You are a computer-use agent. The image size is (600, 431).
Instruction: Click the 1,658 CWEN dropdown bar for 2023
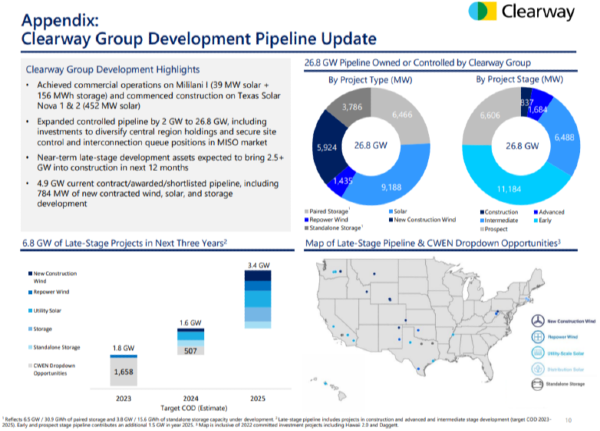click(124, 372)
